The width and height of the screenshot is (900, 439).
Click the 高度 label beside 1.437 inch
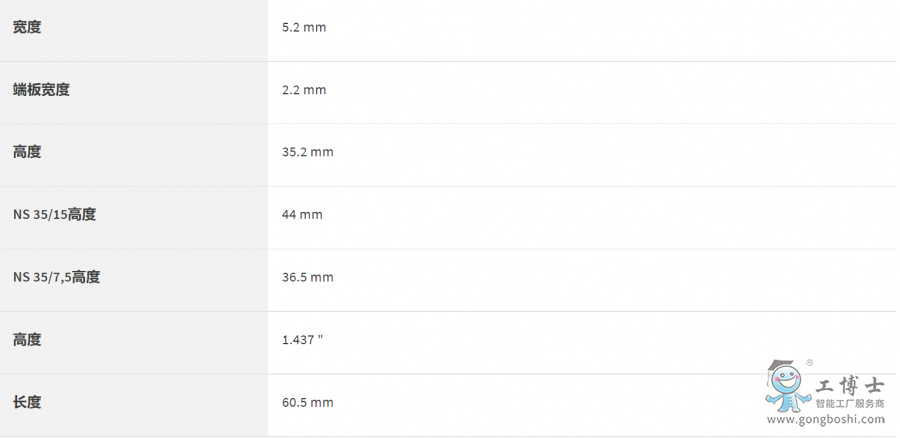pyautogui.click(x=27, y=340)
